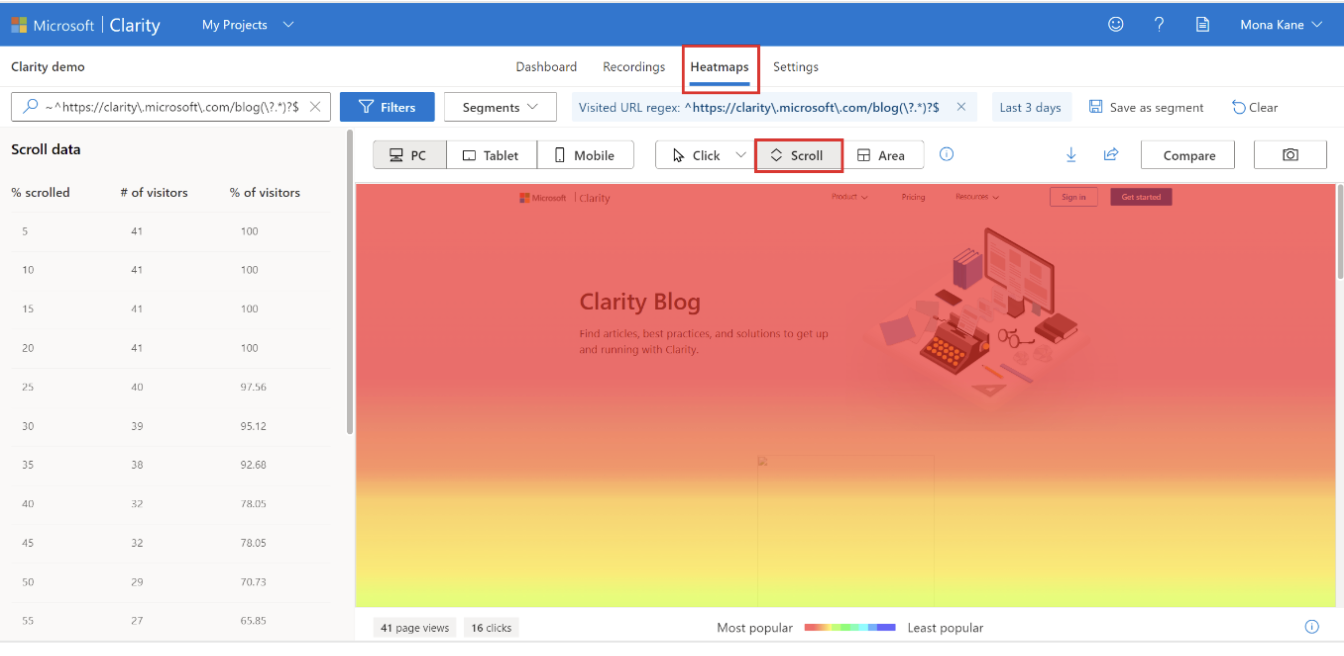Viewport: 1344px width, 656px height.
Task: Click the Scroll data panel heading
Action: pos(46,149)
